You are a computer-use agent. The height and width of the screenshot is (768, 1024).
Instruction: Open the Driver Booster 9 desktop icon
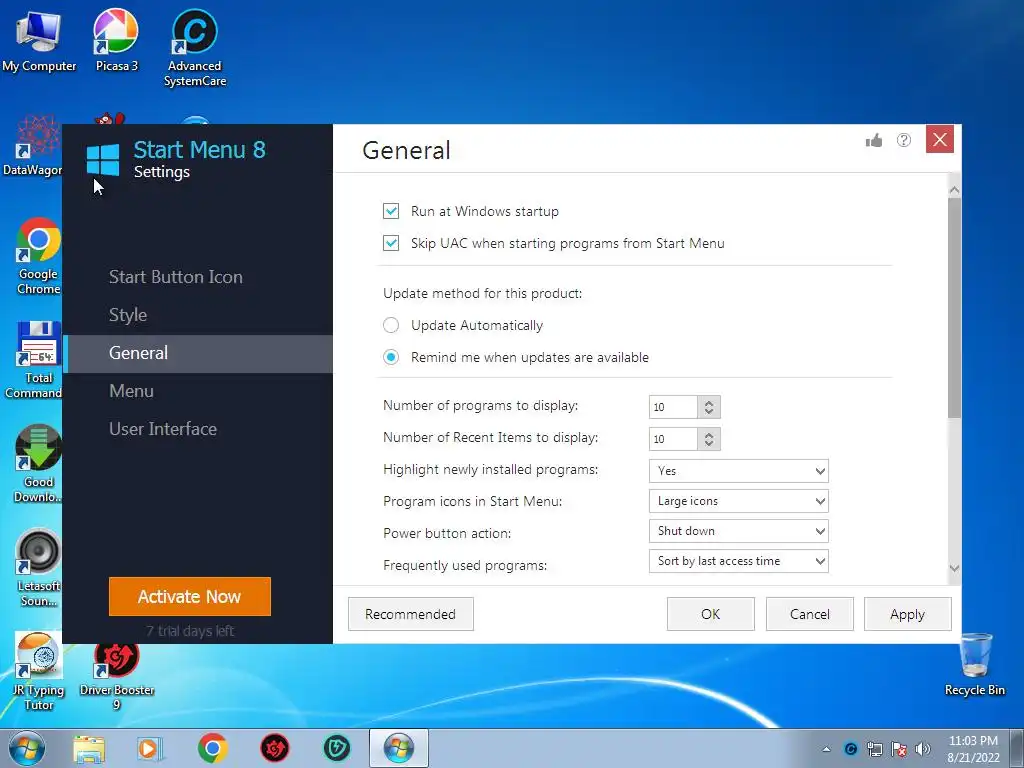pos(117,676)
